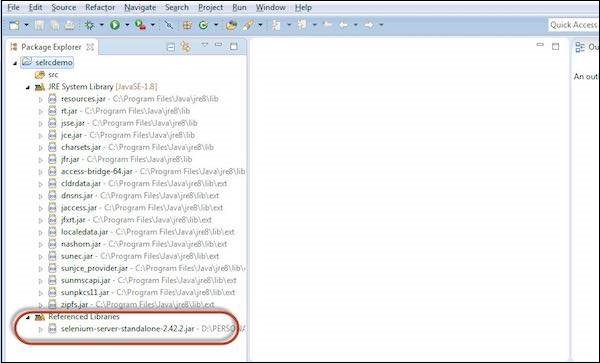600x363 pixels.
Task: Collapse the selrcdemo project node
Action: tap(15, 63)
